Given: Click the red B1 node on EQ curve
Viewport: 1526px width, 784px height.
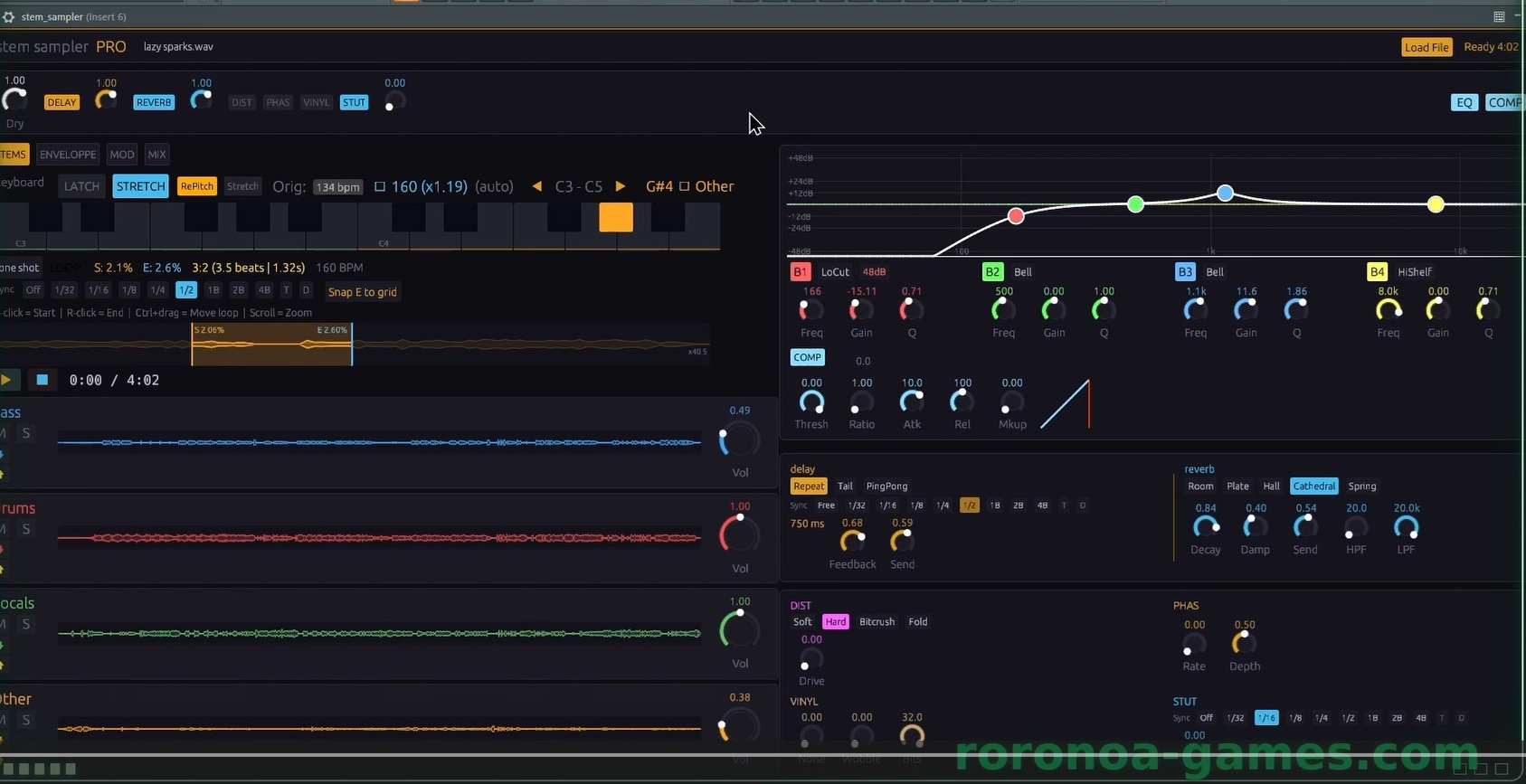Looking at the screenshot, I should pyautogui.click(x=1016, y=215).
